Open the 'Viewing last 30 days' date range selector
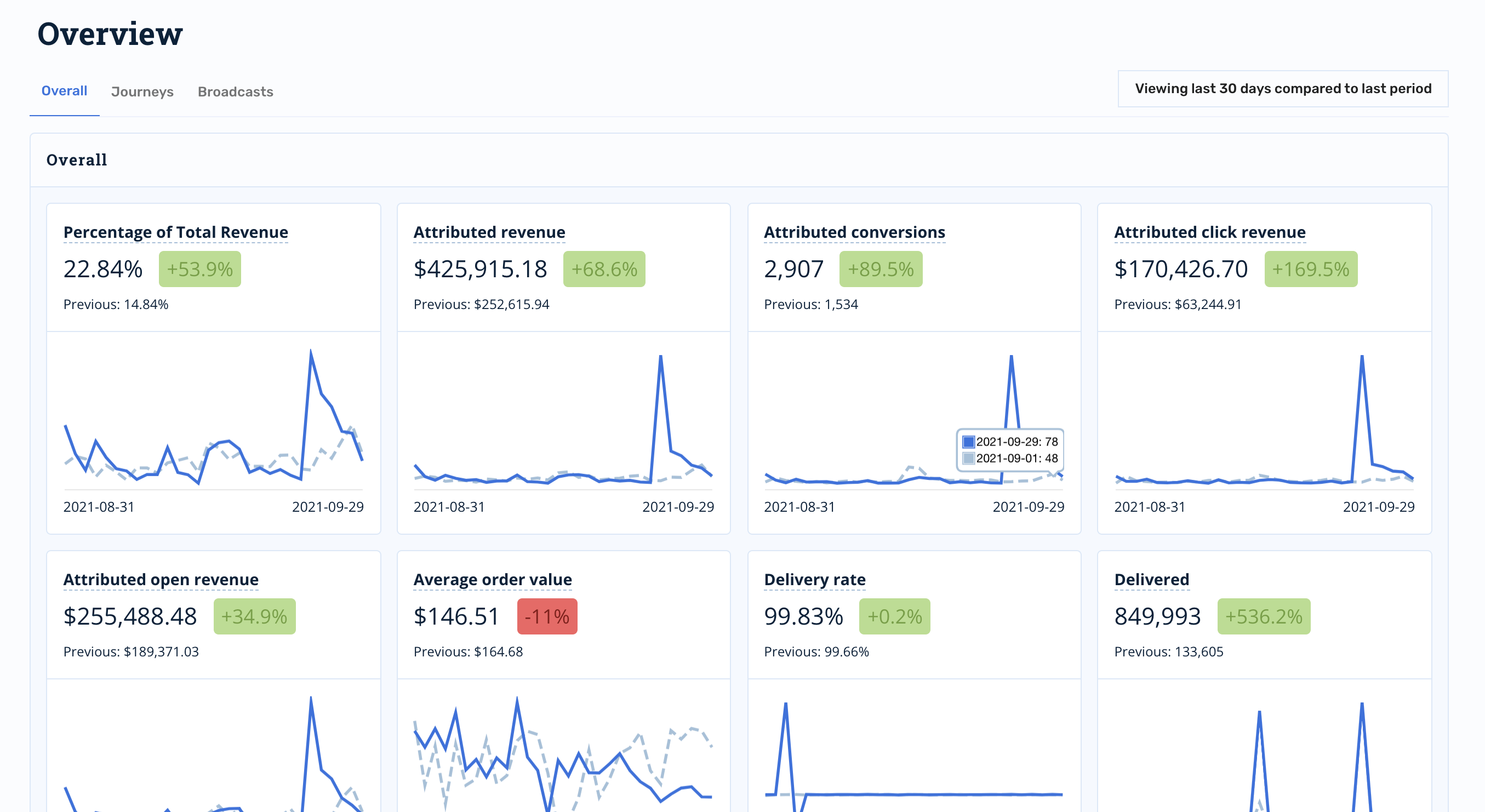This screenshot has height=812, width=1485. point(1283,89)
